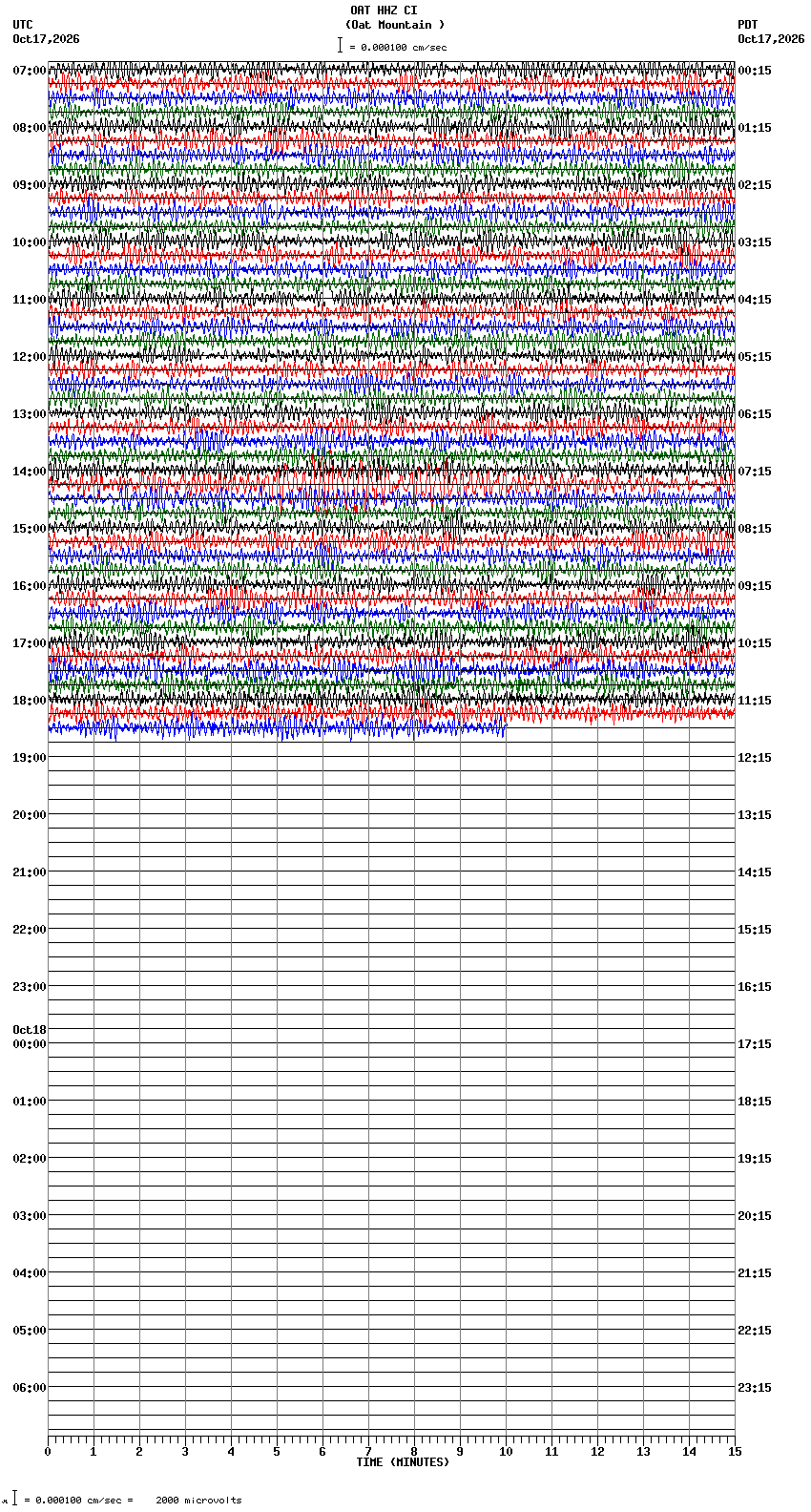The width and height of the screenshot is (811, 1512).
Task: Click the '05:00' UTC time label
Action: [30, 1331]
